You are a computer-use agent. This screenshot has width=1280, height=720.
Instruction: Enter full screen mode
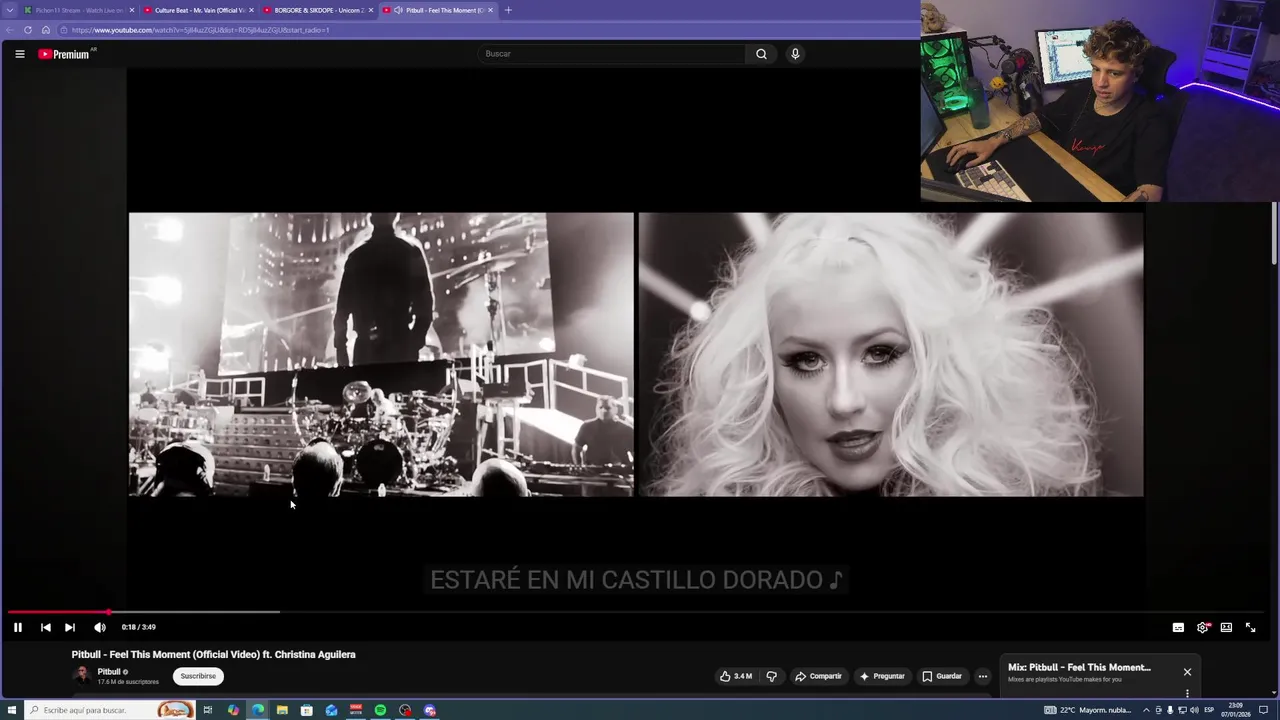[1250, 627]
